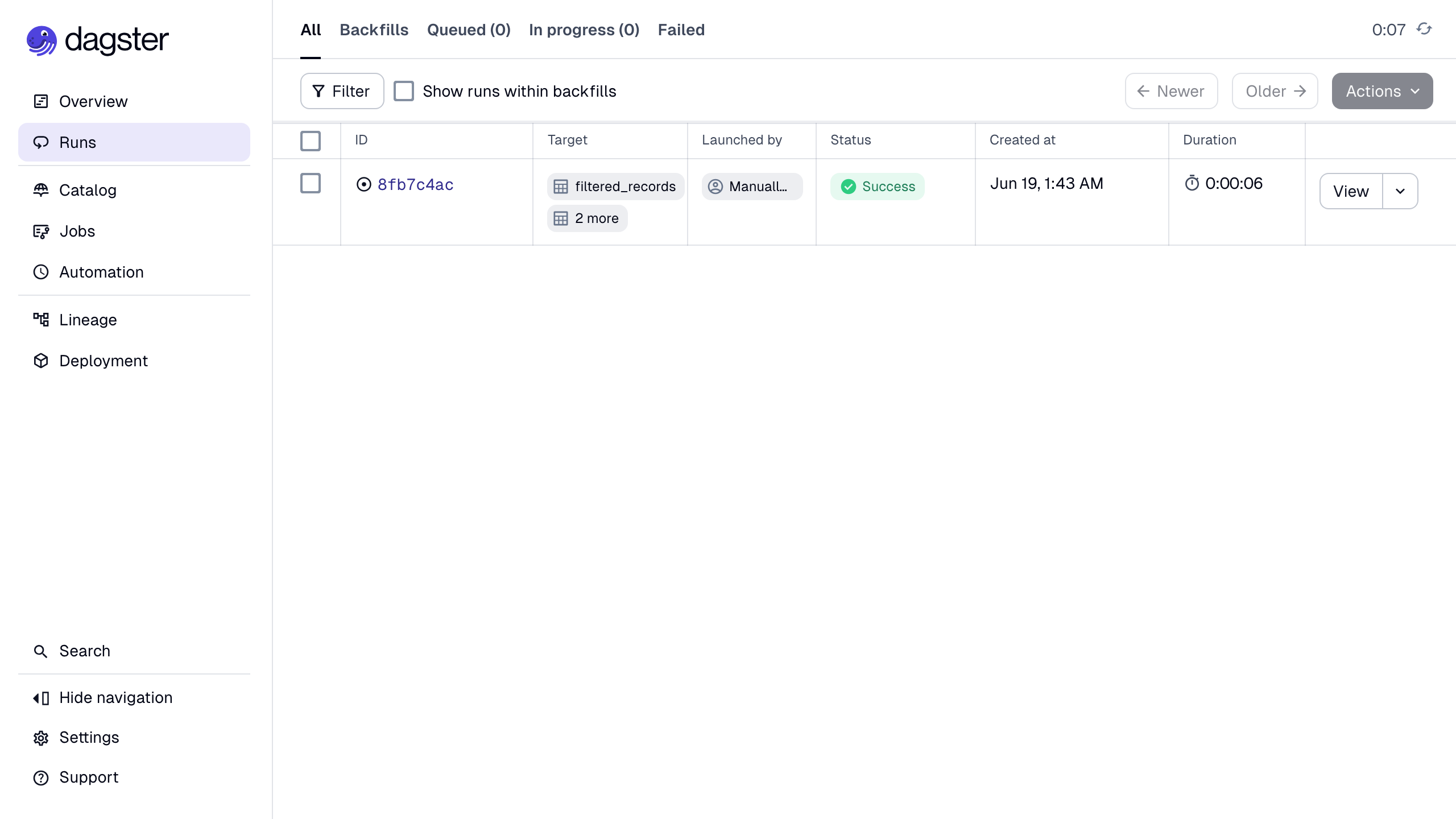This screenshot has width=1456, height=819.
Task: Click the Jobs sidebar icon
Action: tap(41, 231)
